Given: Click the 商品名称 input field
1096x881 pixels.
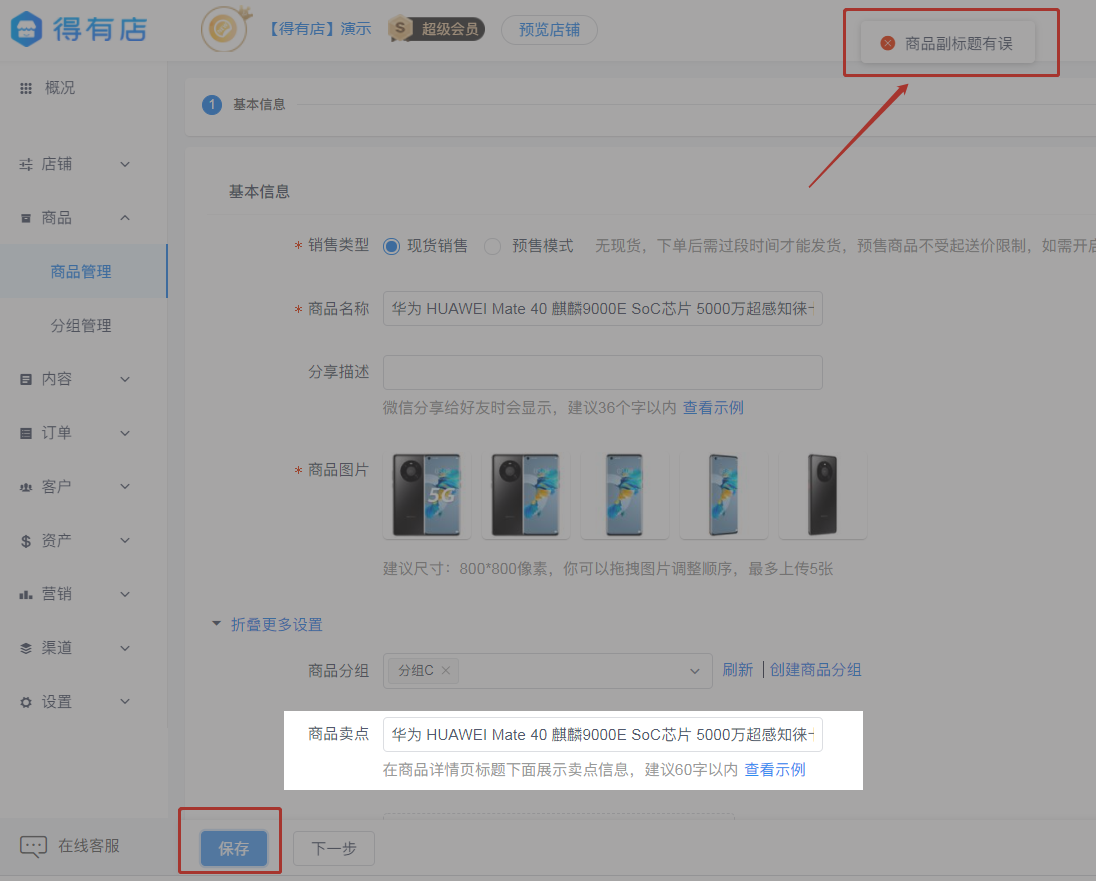Looking at the screenshot, I should (x=603, y=308).
